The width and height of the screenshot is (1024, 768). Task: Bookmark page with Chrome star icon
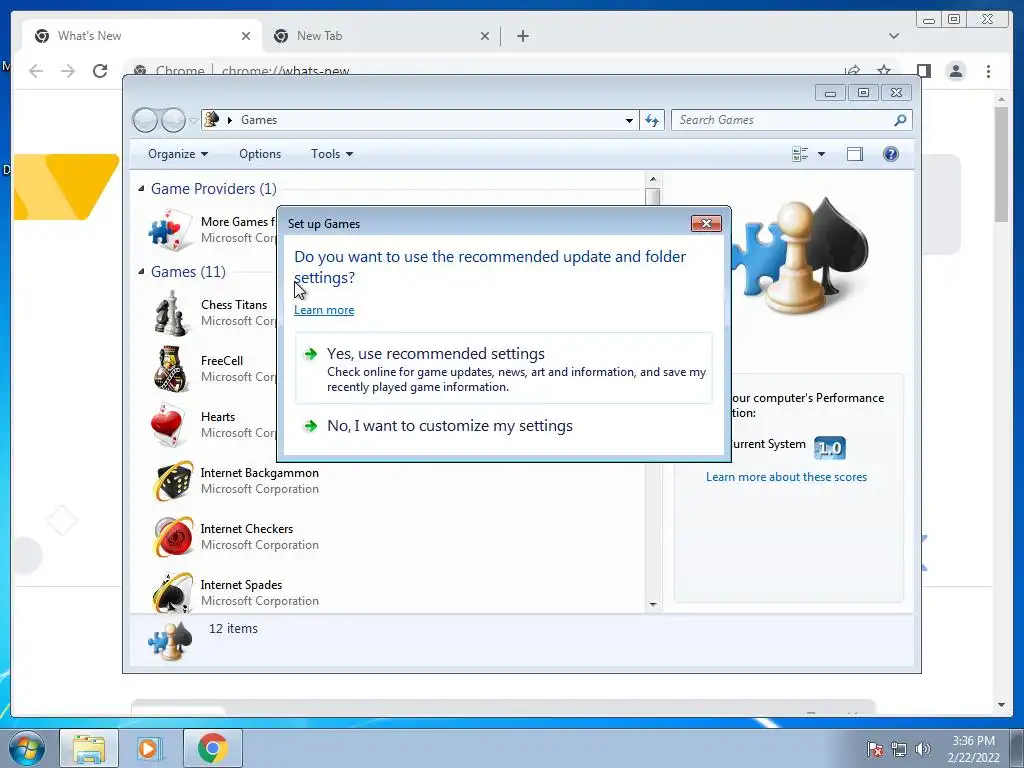884,70
